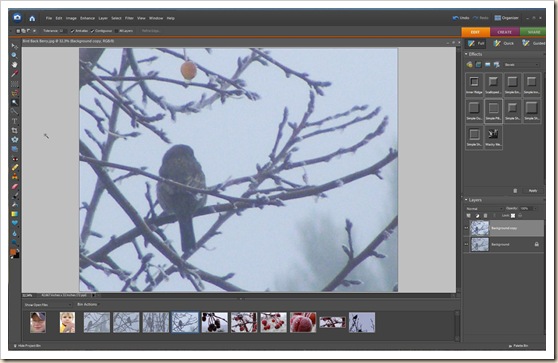Open the Organizer
The width and height of the screenshot is (558, 363).
[506, 18]
